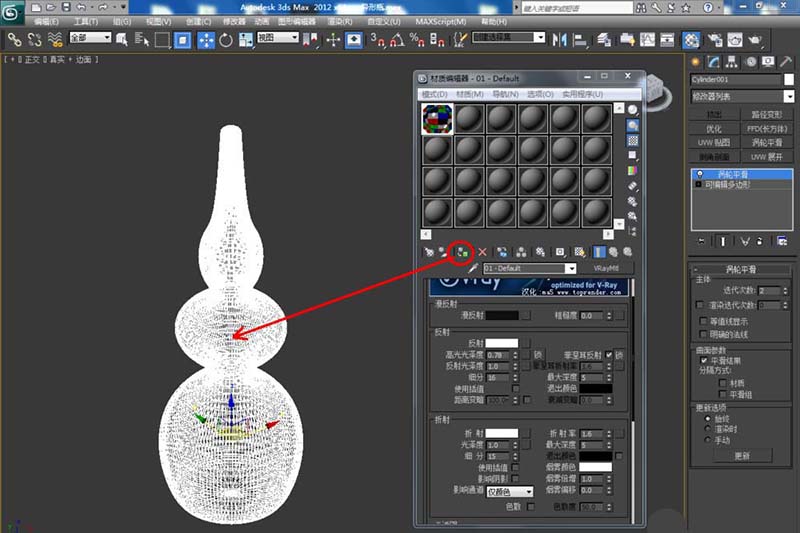This screenshot has height=533, width=800.
Task: Select the first material sample slot
Action: click(x=438, y=119)
